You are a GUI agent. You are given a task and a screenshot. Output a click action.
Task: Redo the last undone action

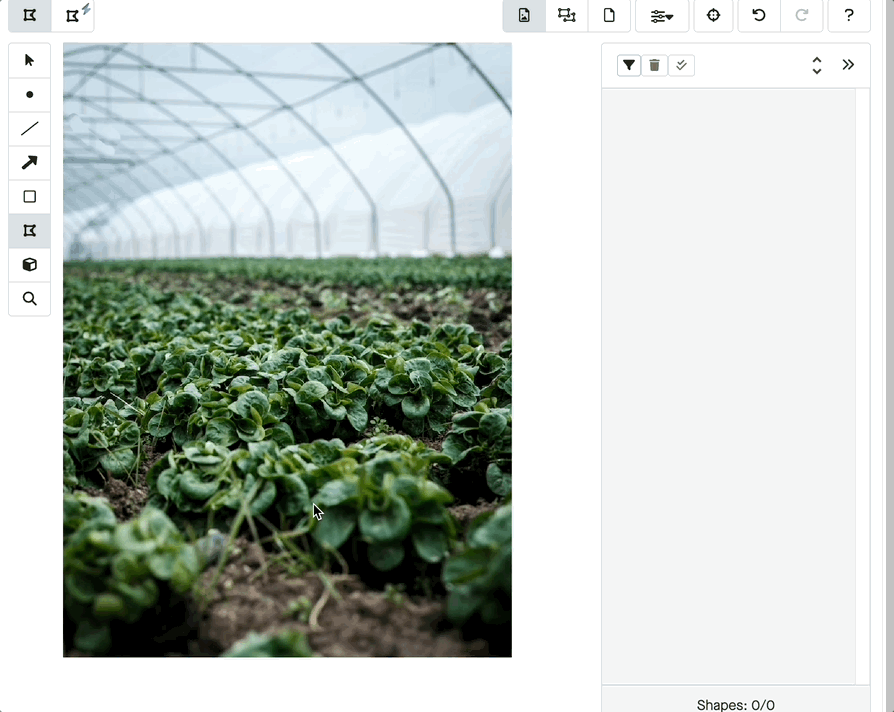tap(802, 15)
